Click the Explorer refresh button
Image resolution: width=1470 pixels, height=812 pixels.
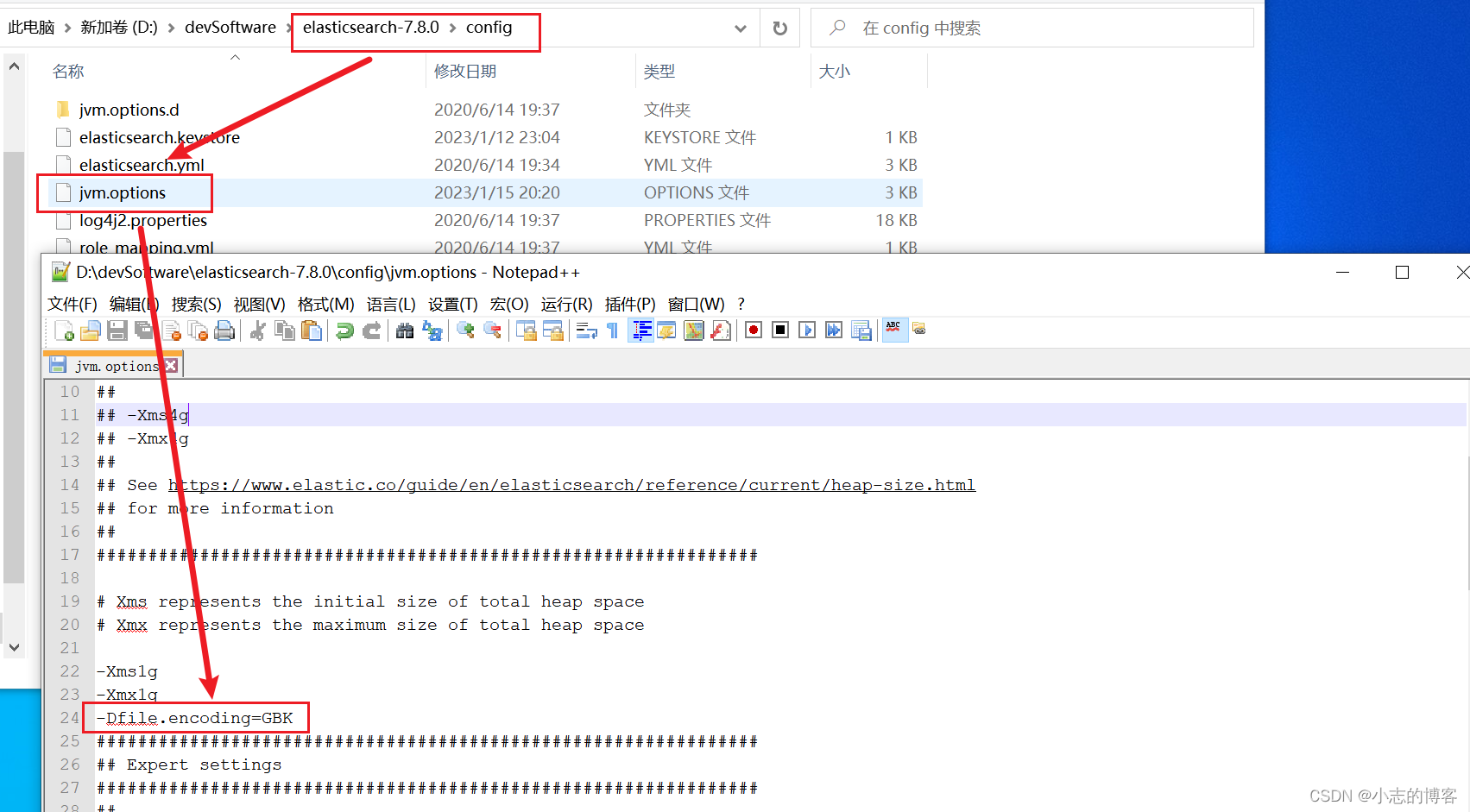pos(780,28)
